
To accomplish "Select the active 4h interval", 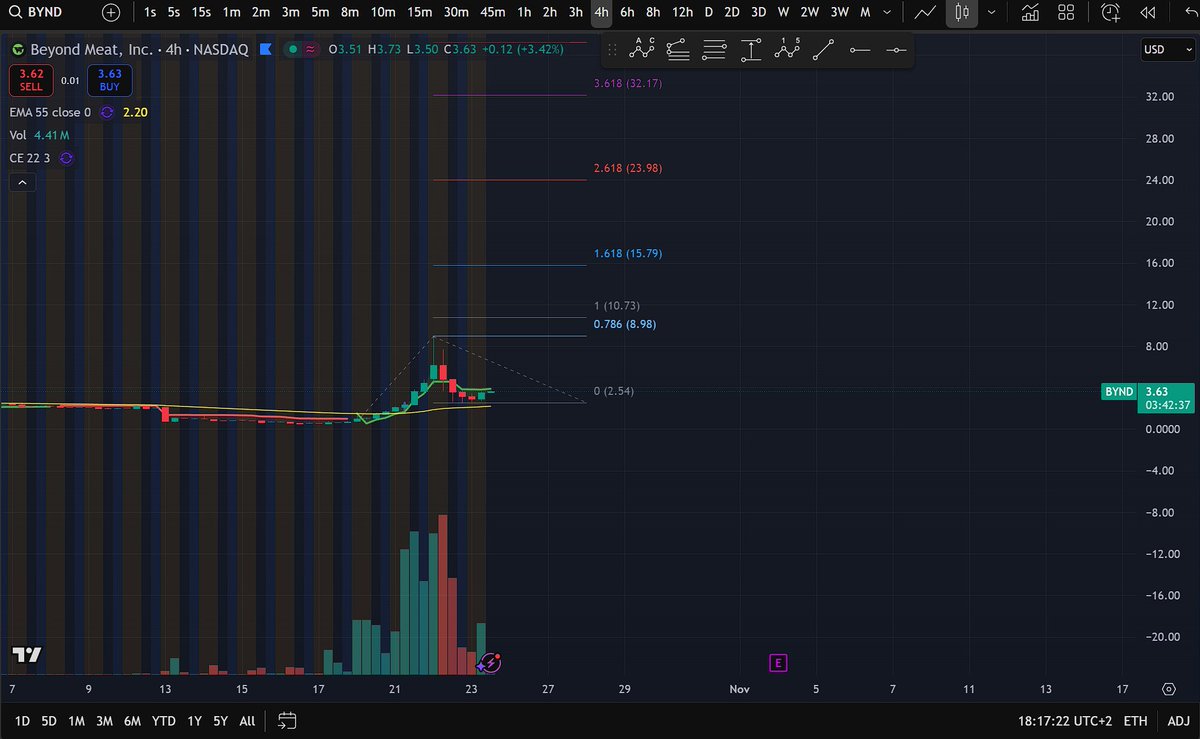I will (x=601, y=13).
